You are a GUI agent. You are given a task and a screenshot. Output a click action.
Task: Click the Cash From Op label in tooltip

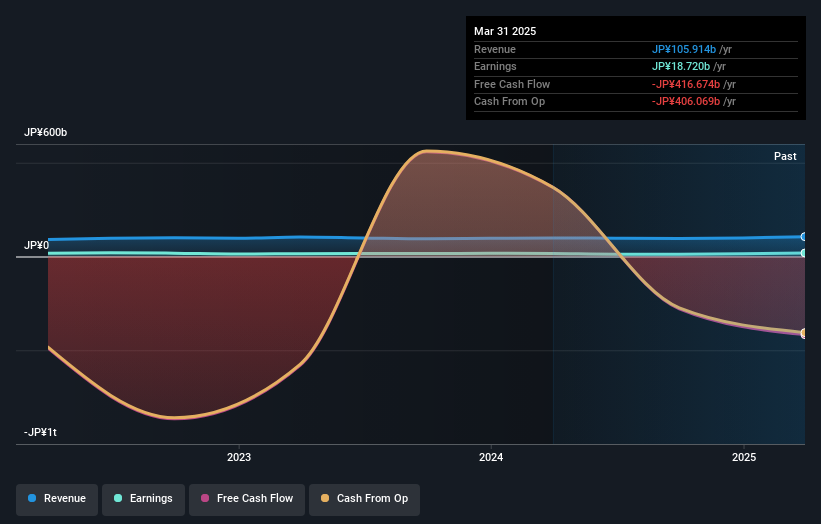tap(509, 102)
